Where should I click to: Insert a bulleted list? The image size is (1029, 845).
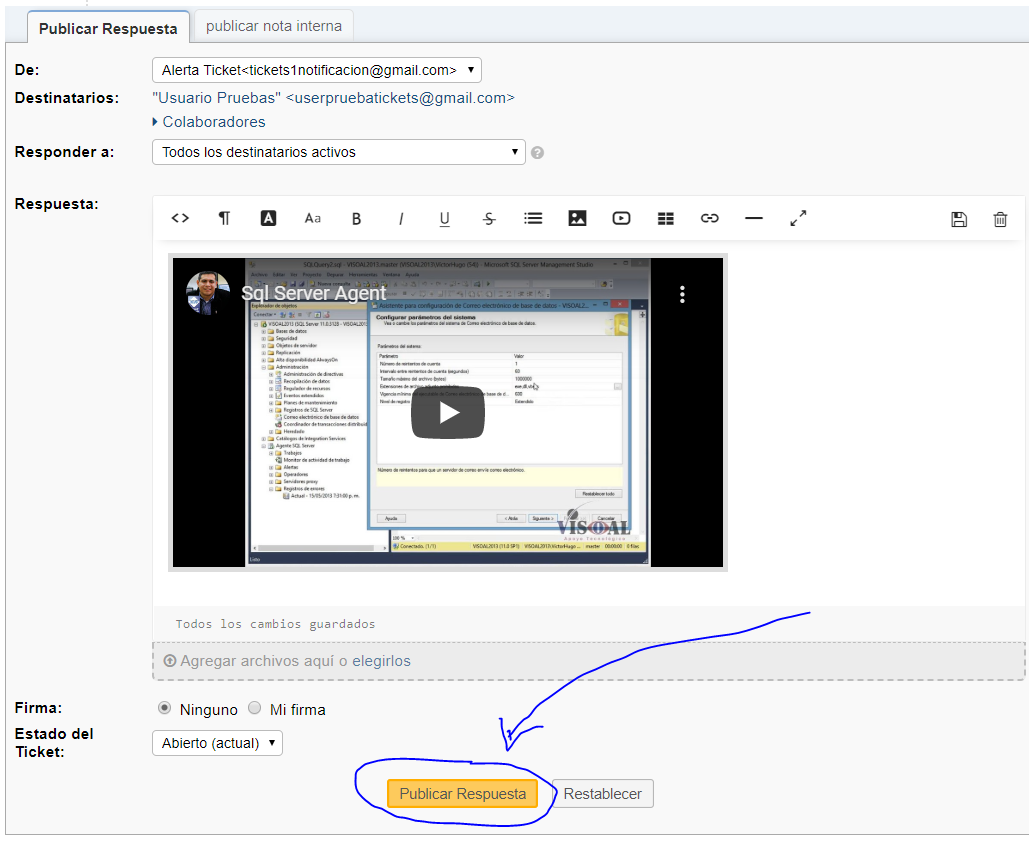tap(533, 218)
